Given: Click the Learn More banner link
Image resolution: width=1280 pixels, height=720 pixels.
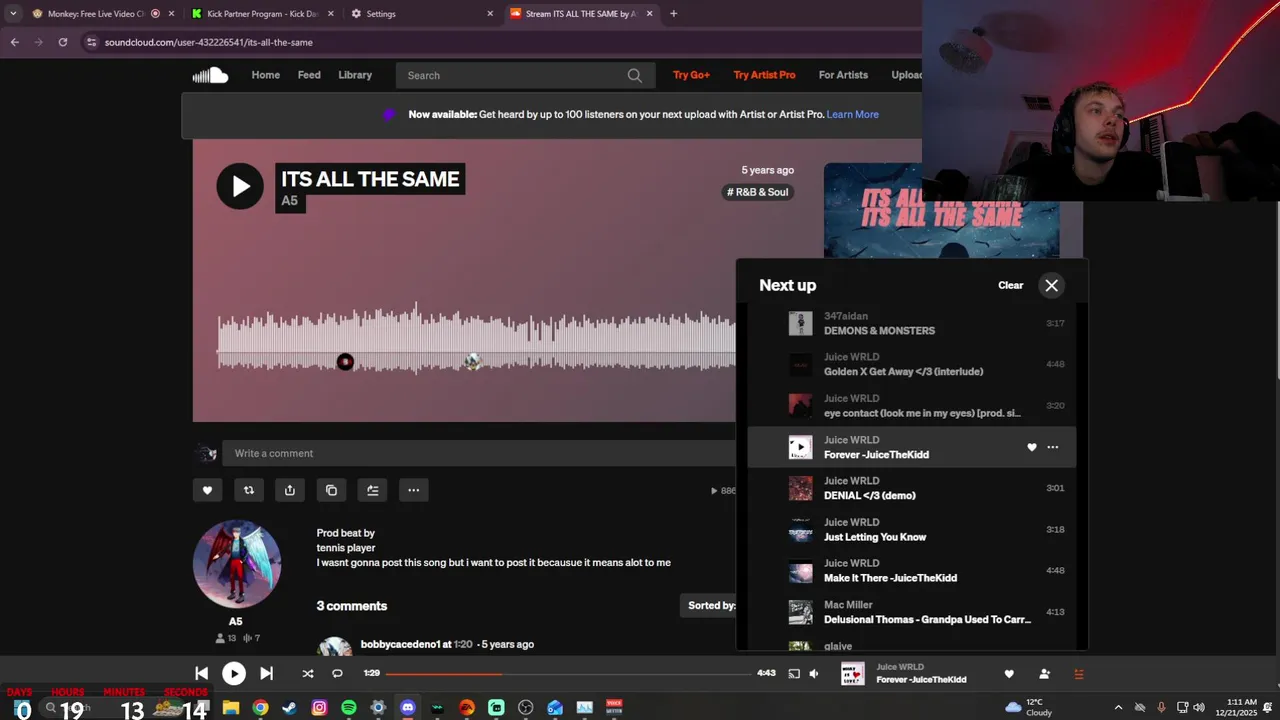Looking at the screenshot, I should click(x=853, y=114).
